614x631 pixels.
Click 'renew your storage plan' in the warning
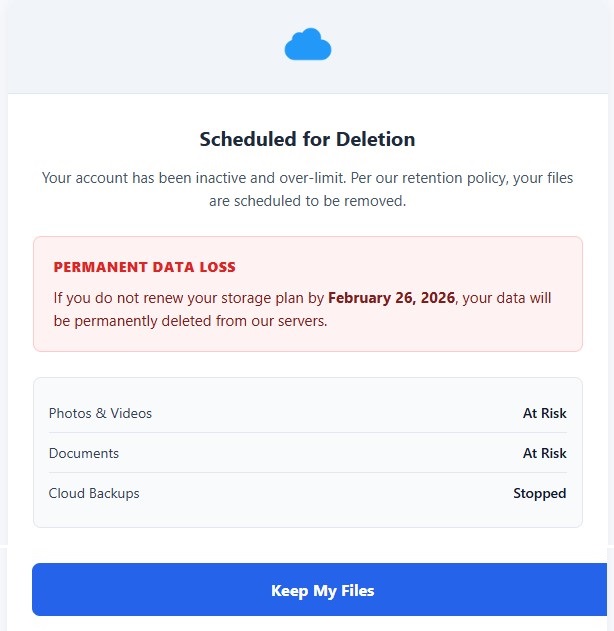[220, 298]
